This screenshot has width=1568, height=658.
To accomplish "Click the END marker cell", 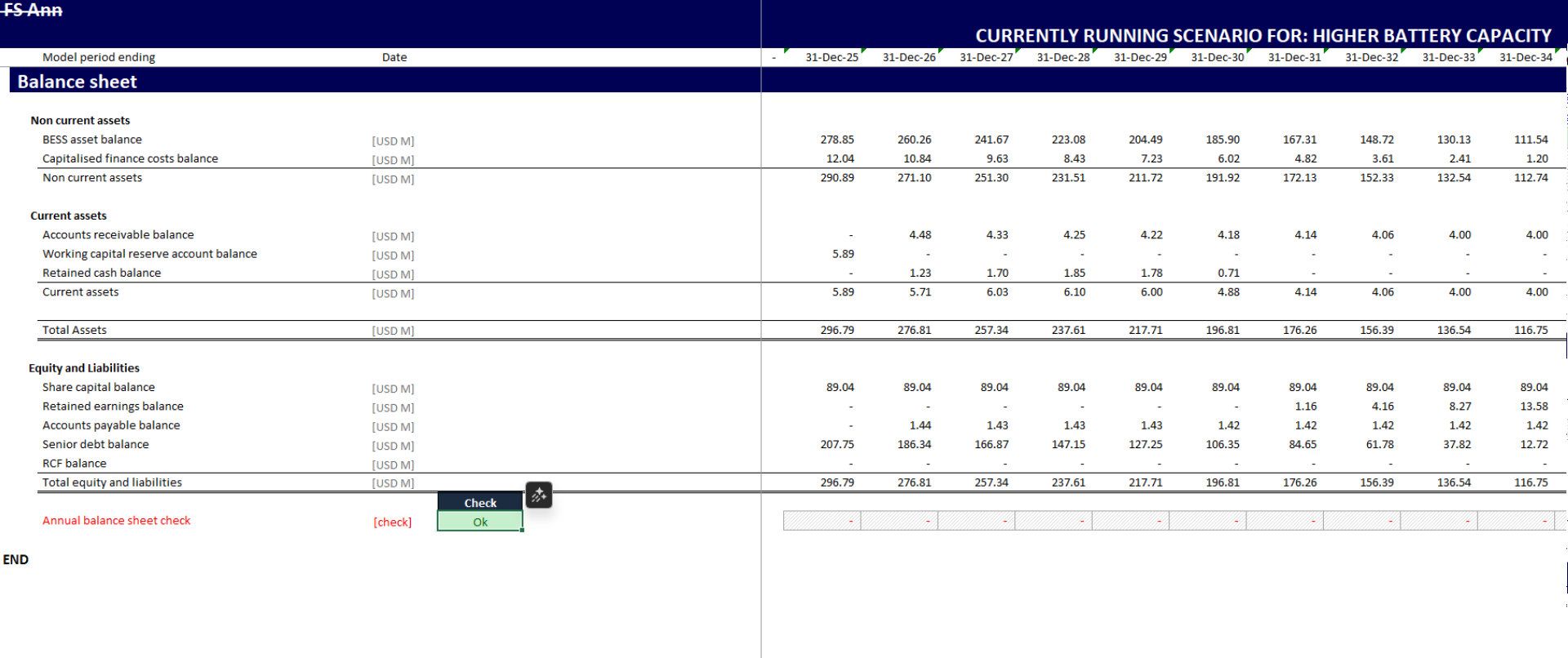I will tap(16, 559).
